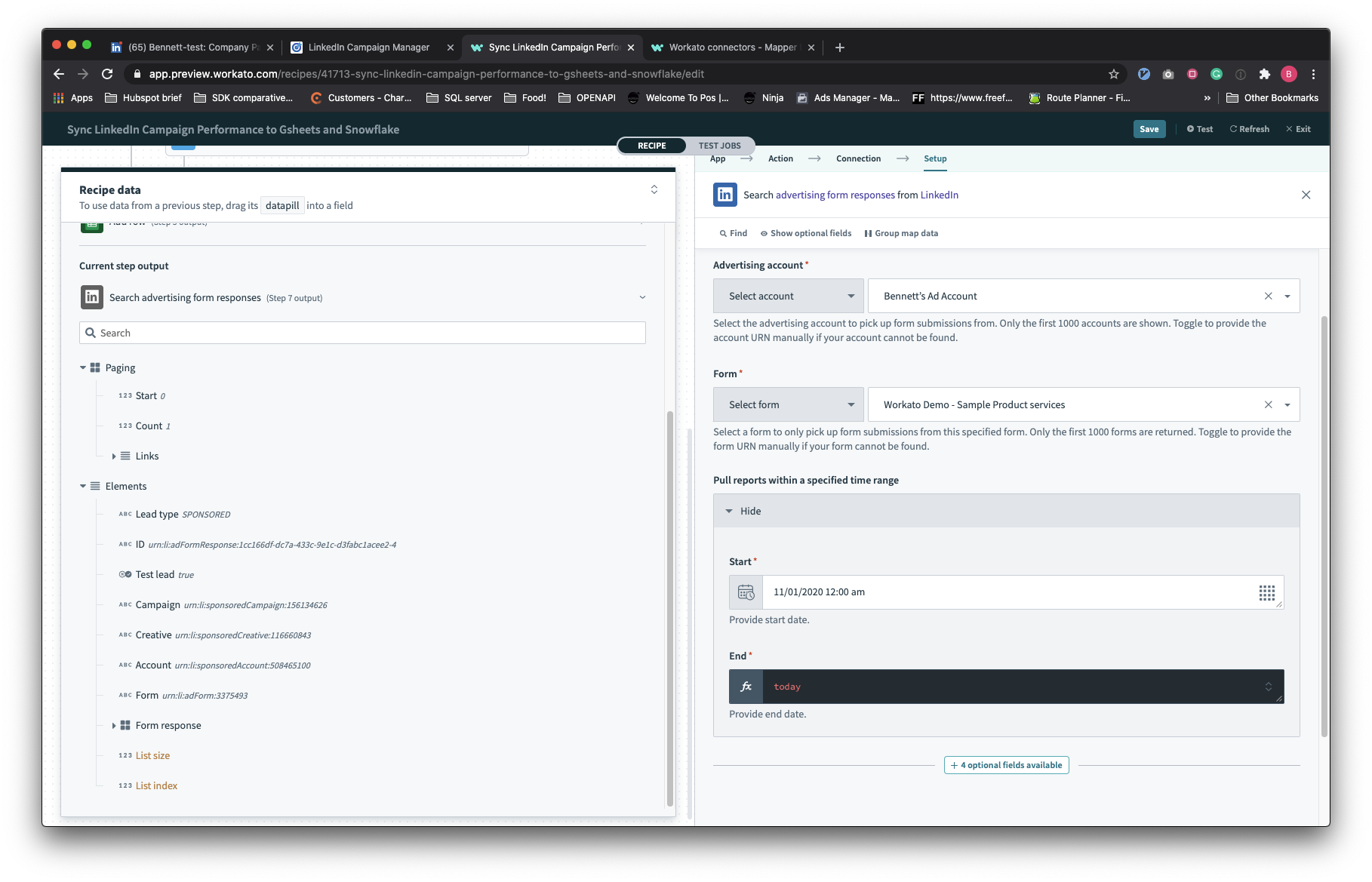Collapse the Recipe data panel with double-chevron

pos(654,189)
